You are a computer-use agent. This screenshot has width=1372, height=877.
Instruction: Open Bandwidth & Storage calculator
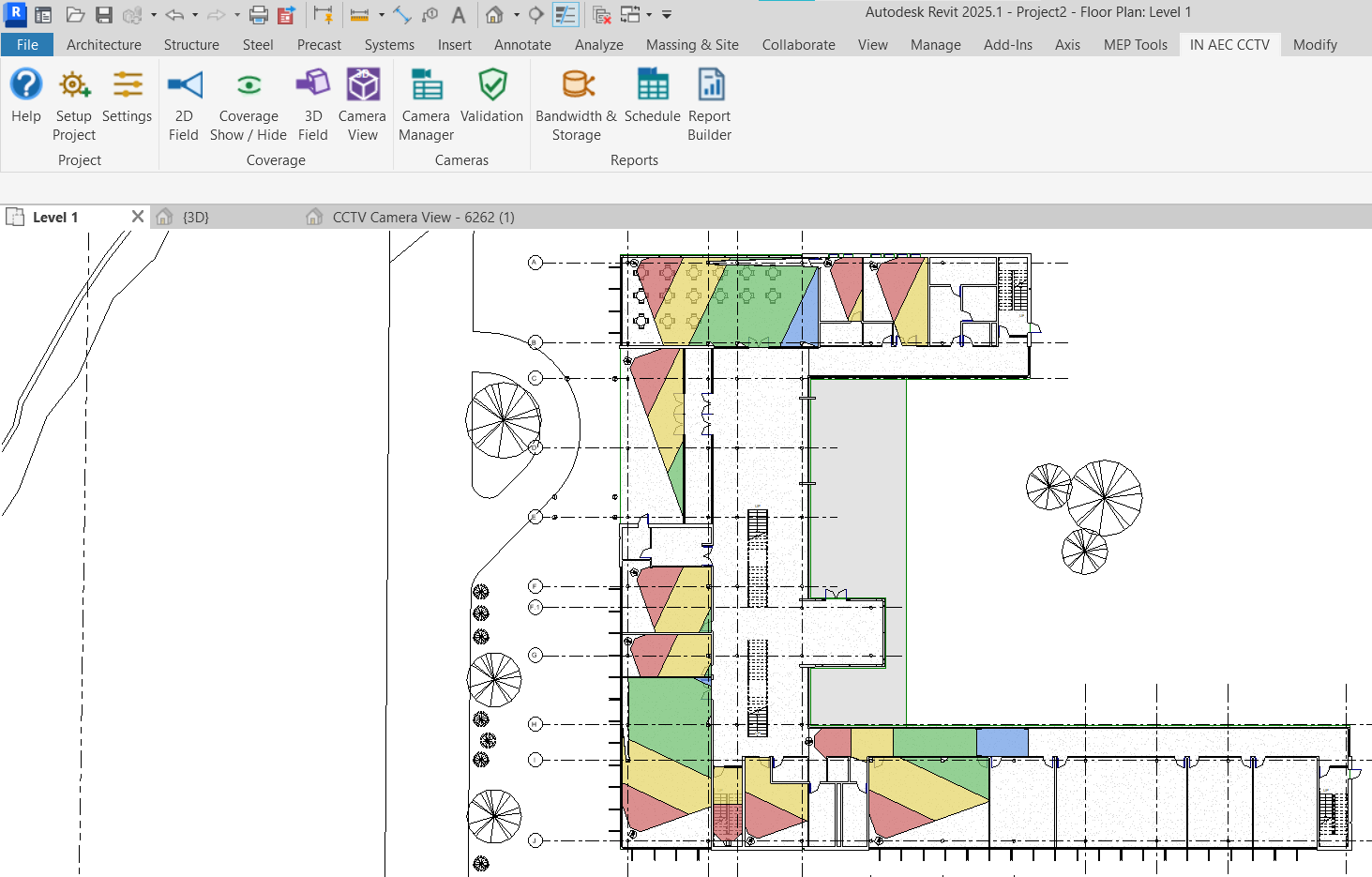click(x=577, y=105)
